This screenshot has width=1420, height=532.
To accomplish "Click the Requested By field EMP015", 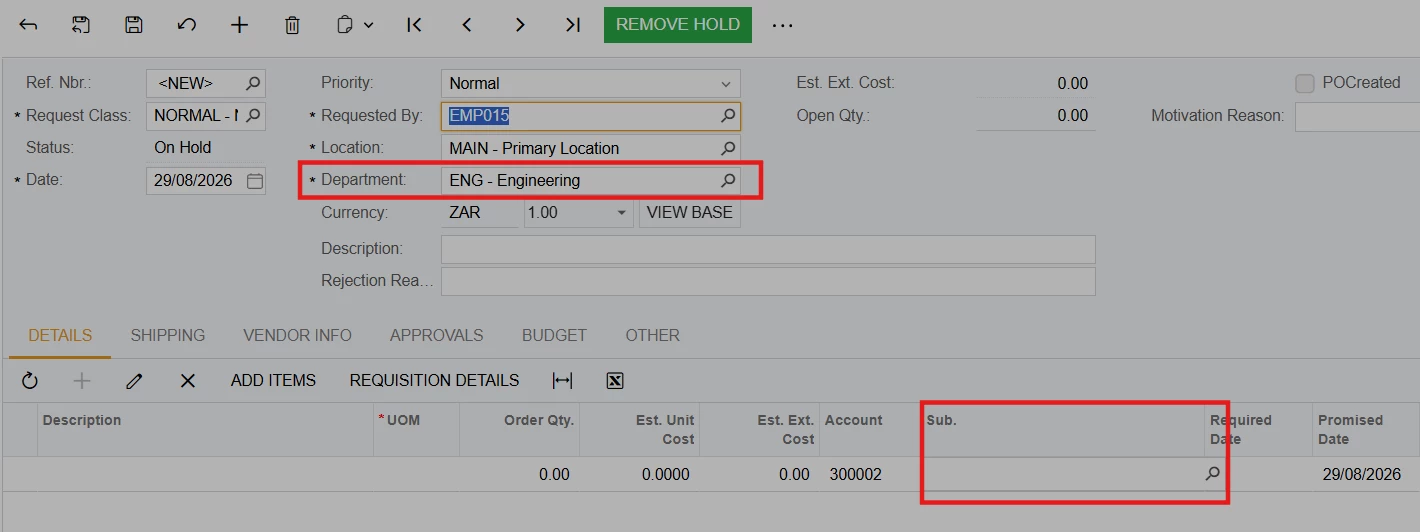I will point(590,116).
